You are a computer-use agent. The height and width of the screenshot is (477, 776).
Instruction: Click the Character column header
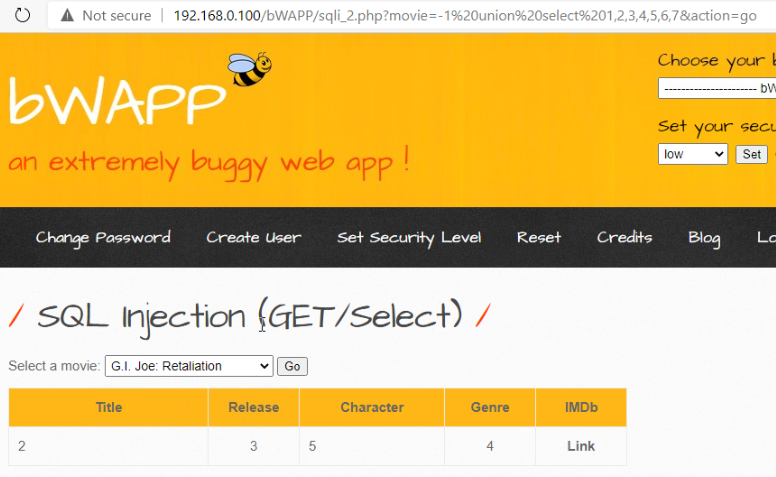pos(372,407)
